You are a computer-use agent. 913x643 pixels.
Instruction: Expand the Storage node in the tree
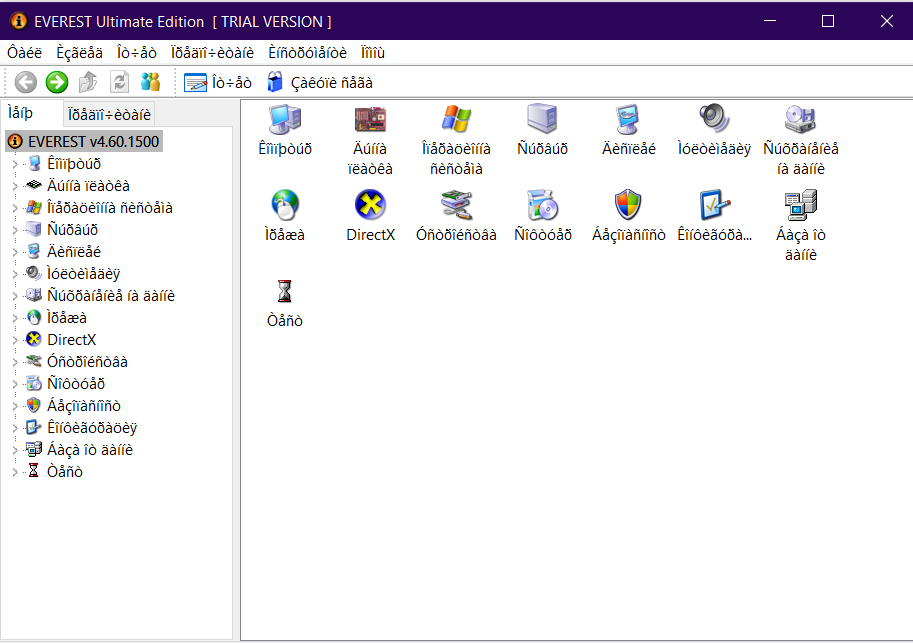pos(15,296)
